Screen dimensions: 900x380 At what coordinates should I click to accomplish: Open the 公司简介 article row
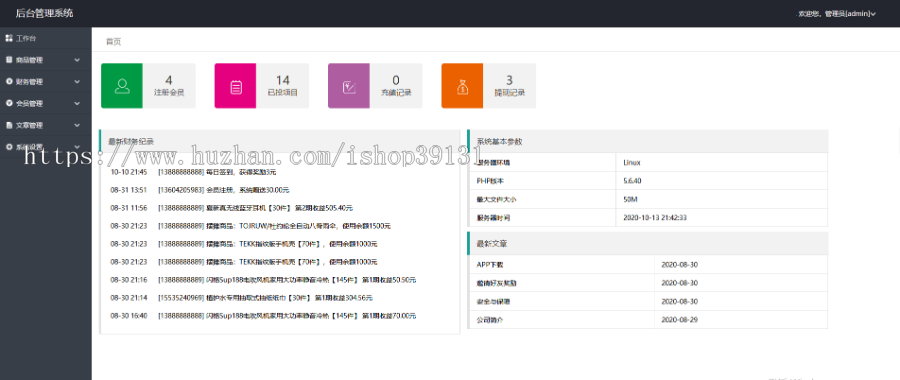(x=648, y=320)
